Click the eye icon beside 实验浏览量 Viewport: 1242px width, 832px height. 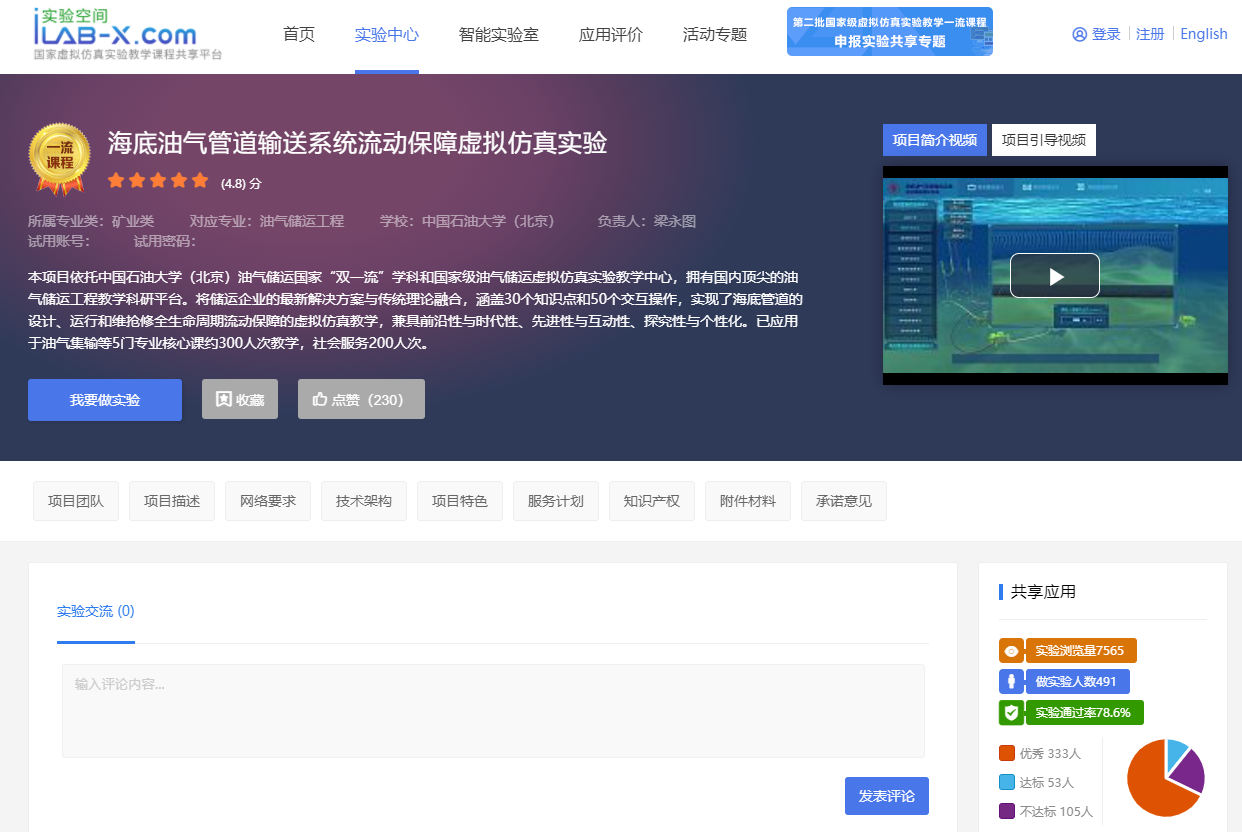(1011, 651)
